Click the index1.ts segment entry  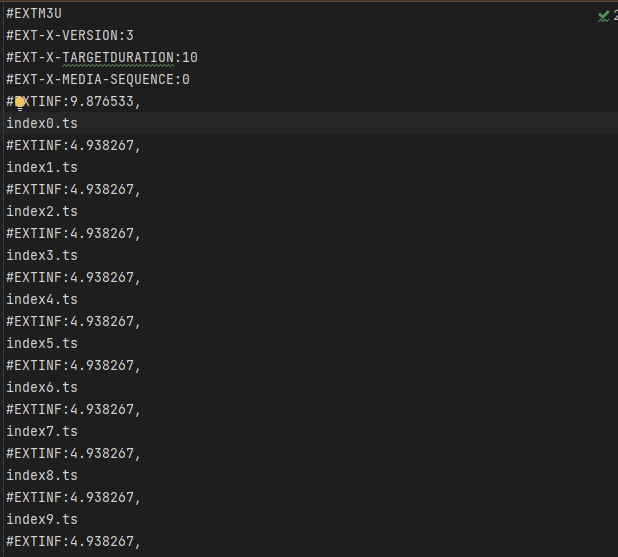click(x=42, y=168)
